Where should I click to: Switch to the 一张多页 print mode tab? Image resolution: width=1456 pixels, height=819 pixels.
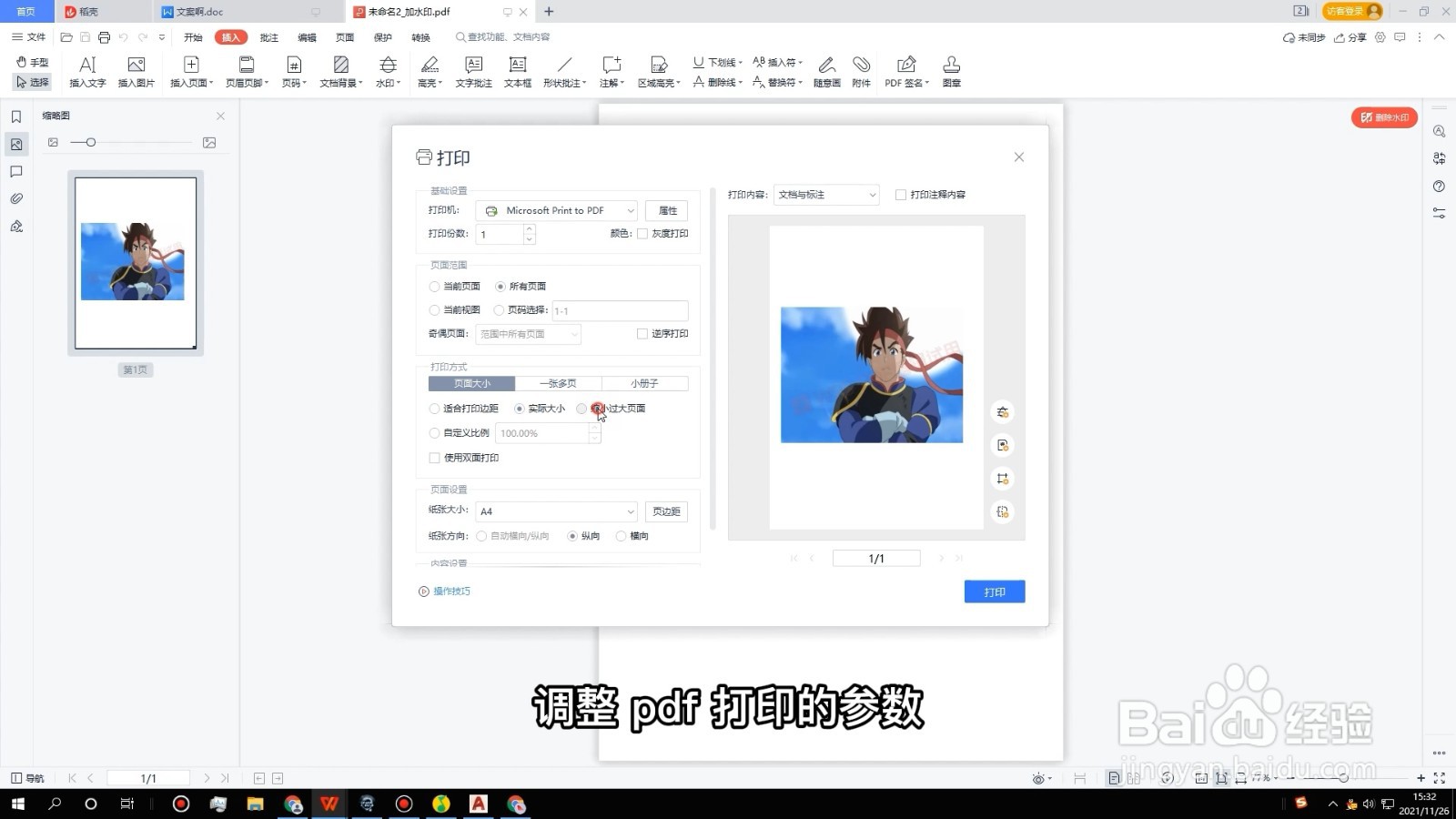point(558,384)
